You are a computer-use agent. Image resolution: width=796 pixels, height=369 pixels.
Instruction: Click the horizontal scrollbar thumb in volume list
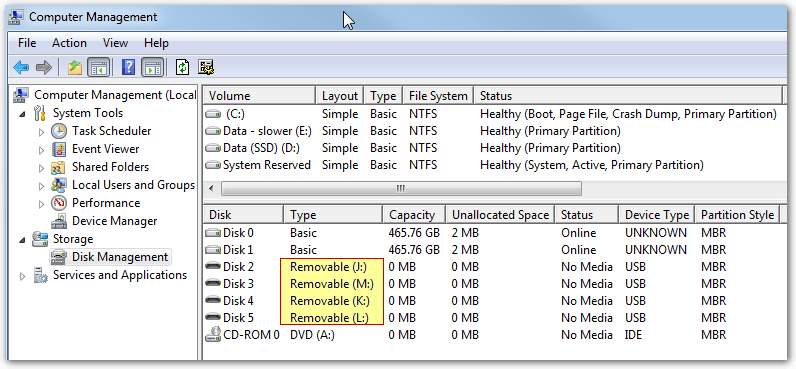402,188
